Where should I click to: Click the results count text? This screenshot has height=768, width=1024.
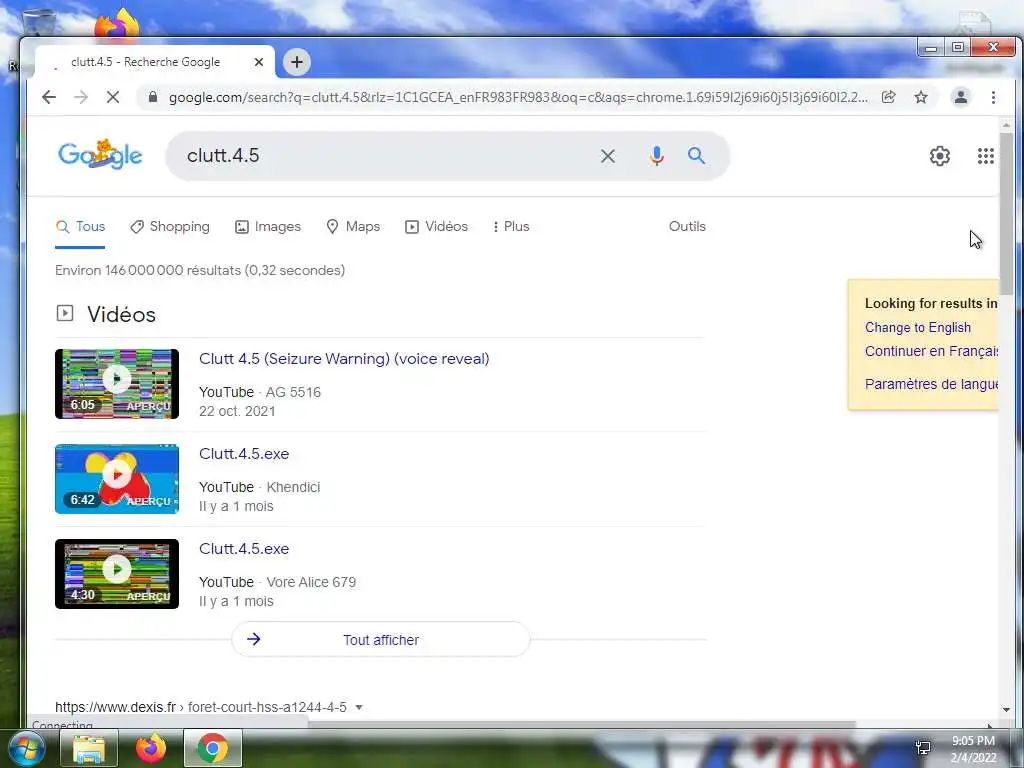tap(200, 270)
